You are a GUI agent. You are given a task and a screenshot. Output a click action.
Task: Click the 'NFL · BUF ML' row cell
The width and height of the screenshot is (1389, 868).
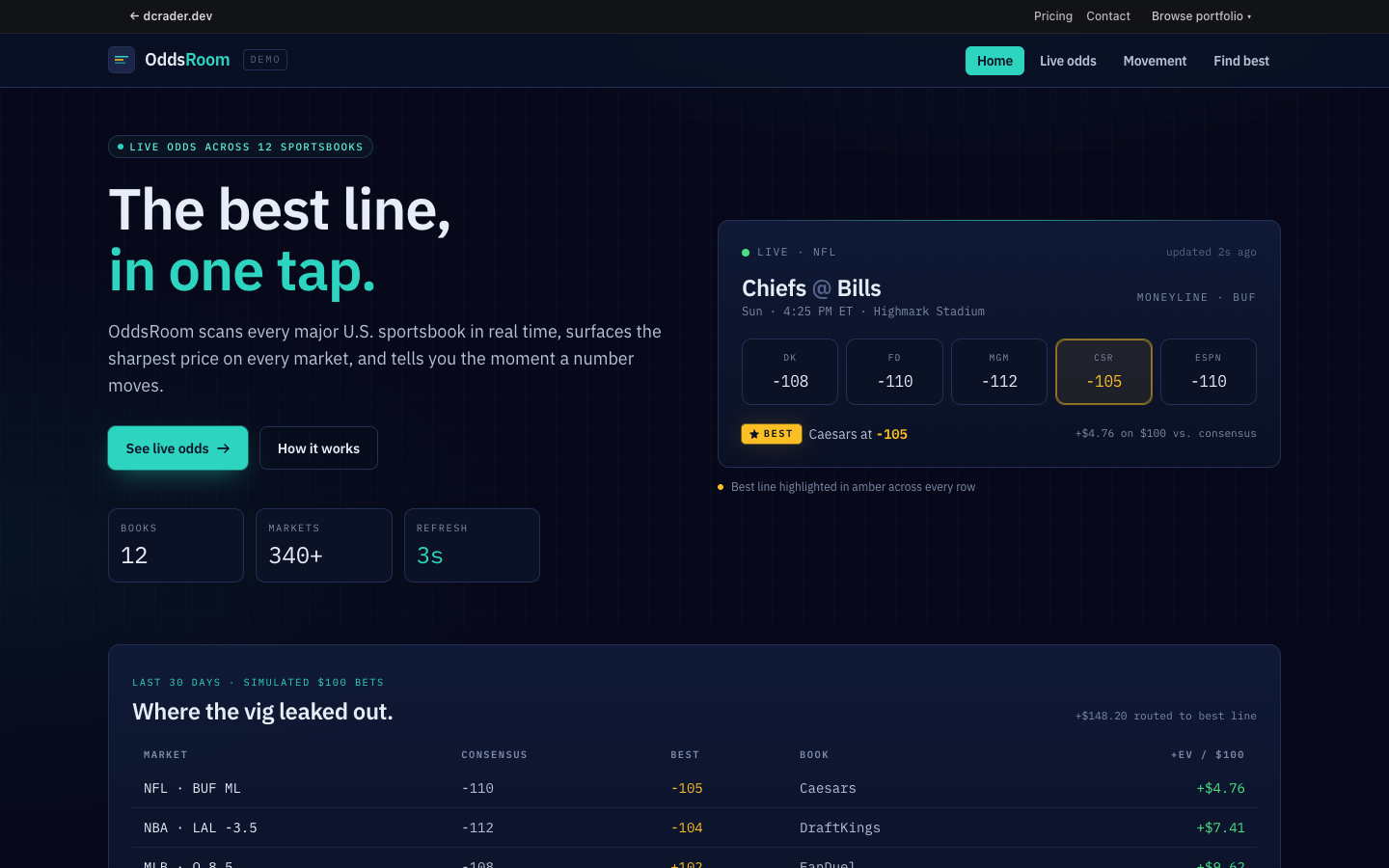pos(192,789)
